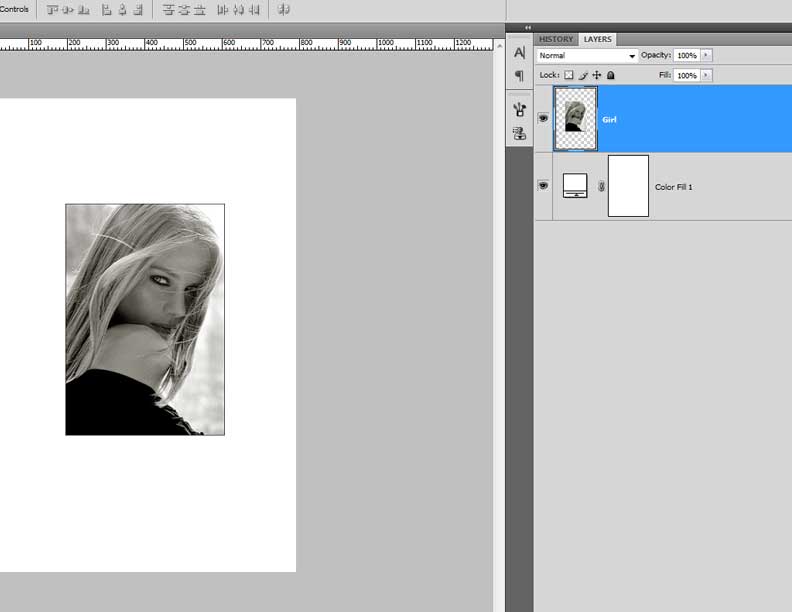
Task: Hide the Color Fill 1 layer
Action: coord(543,185)
